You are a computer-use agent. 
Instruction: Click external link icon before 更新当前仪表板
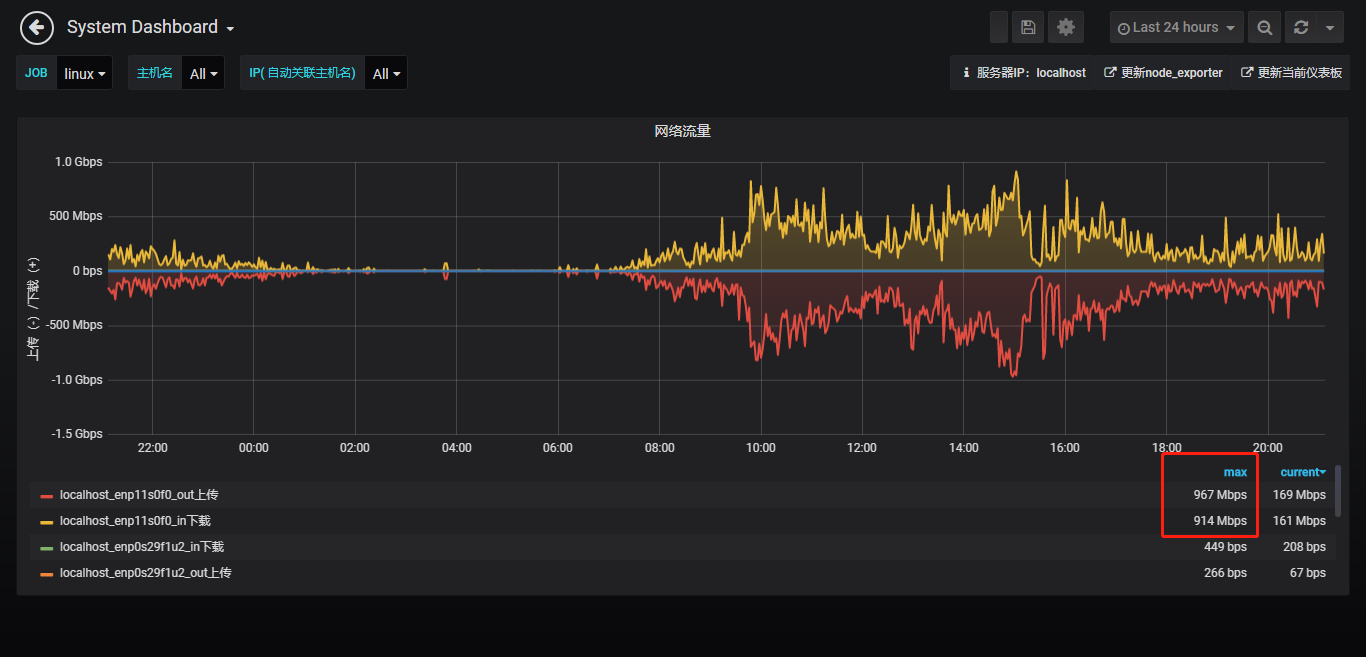click(x=1246, y=73)
